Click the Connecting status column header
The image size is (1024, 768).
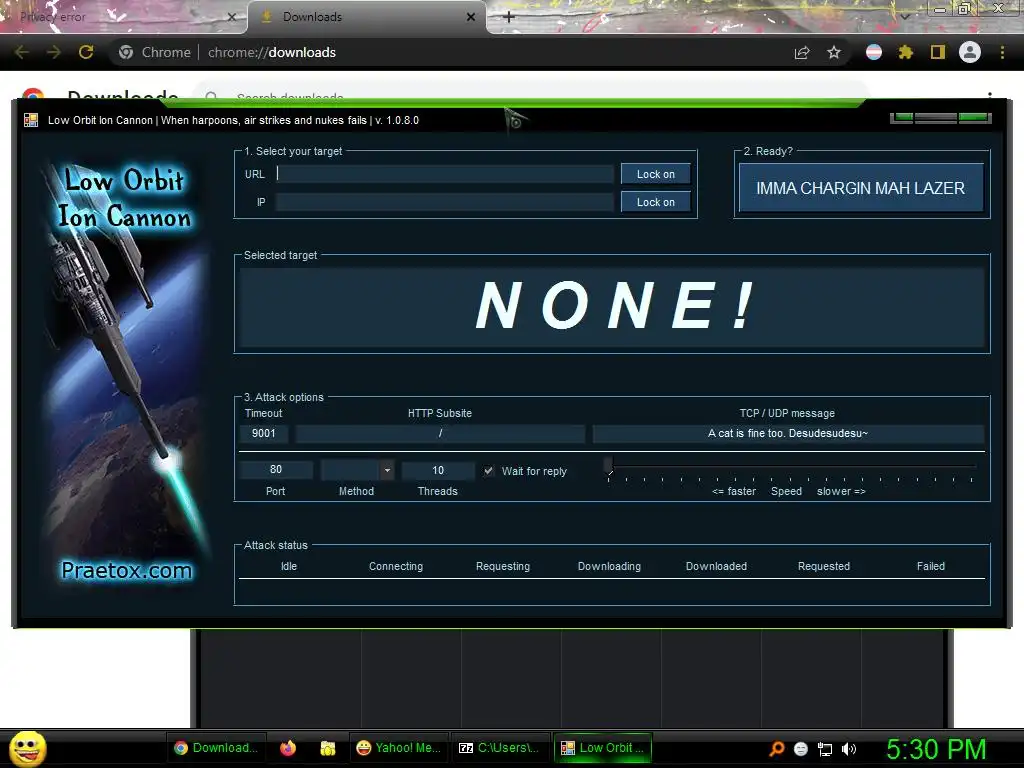(x=396, y=566)
